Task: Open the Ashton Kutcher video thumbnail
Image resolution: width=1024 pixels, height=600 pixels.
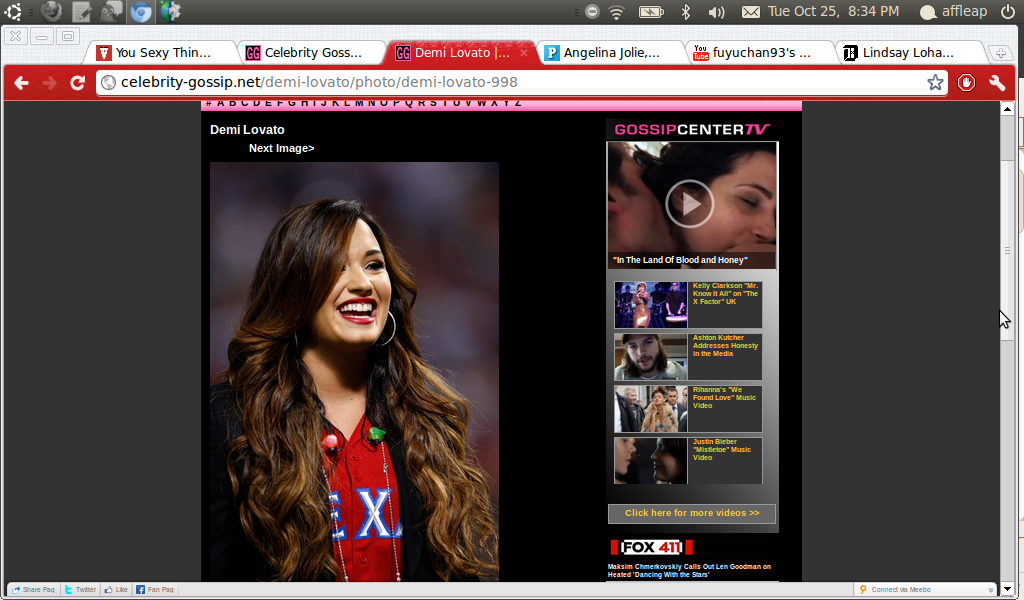Action: [x=650, y=356]
